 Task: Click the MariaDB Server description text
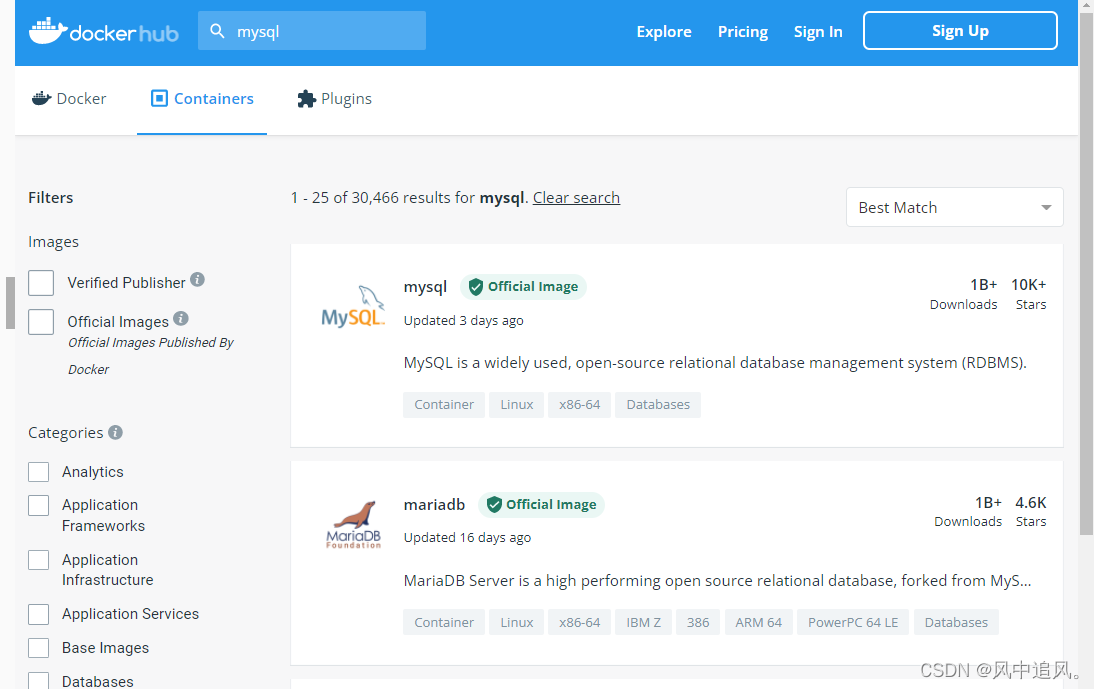(717, 580)
